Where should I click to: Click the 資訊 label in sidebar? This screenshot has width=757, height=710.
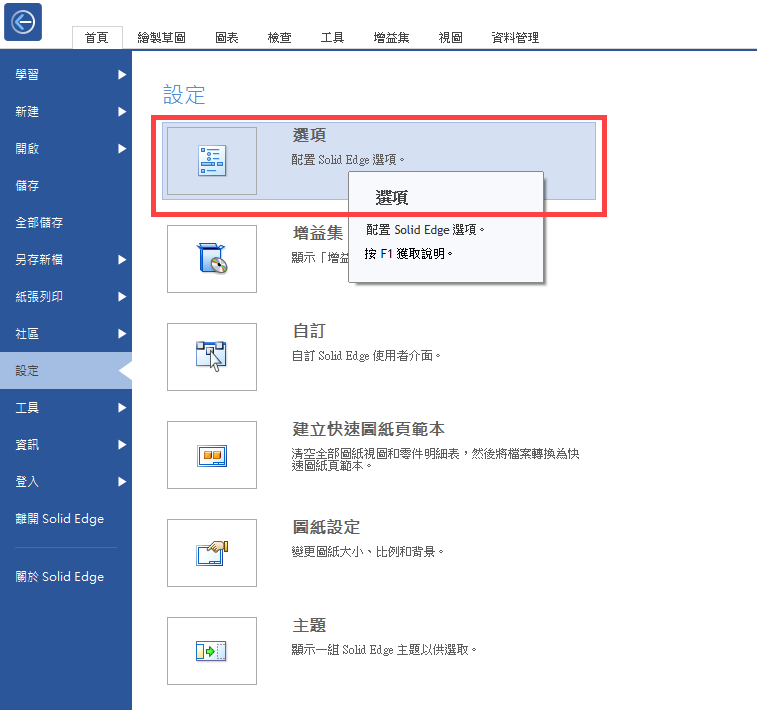(27, 445)
